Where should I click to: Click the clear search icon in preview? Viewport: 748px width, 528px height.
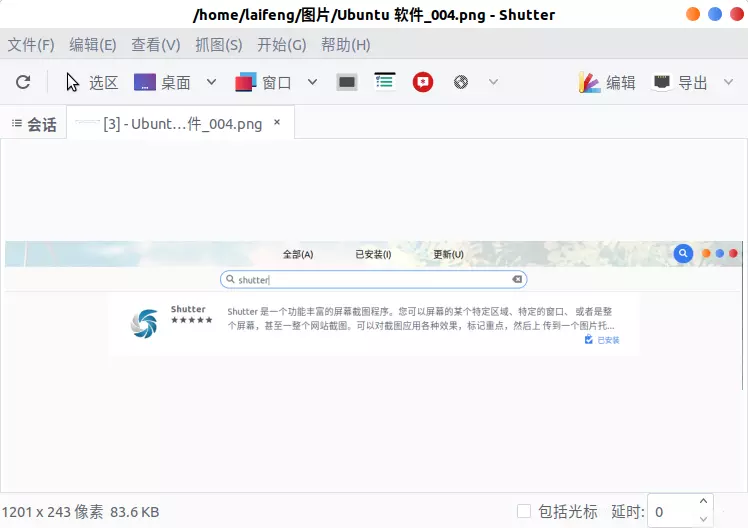pyautogui.click(x=517, y=280)
